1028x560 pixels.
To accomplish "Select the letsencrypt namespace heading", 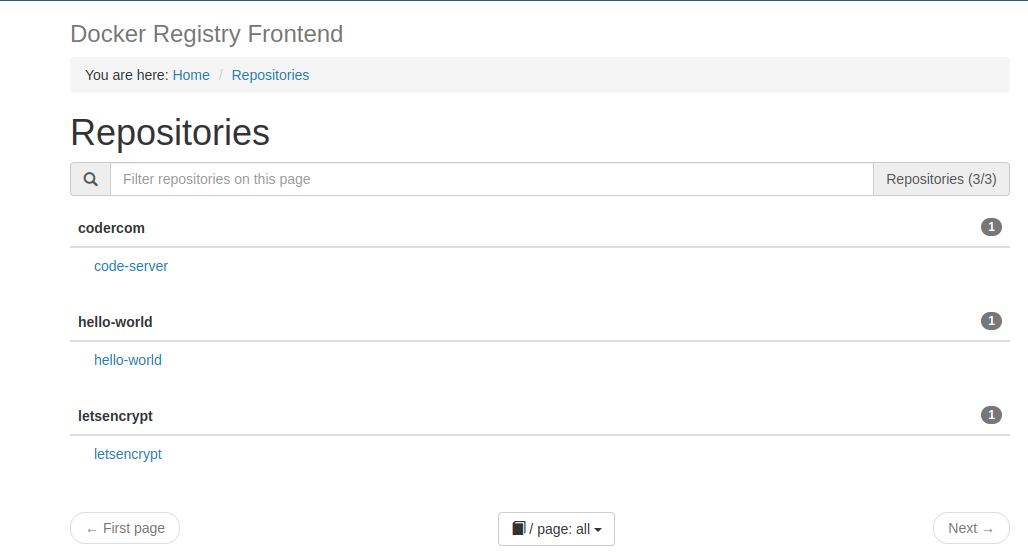I will tap(115, 416).
